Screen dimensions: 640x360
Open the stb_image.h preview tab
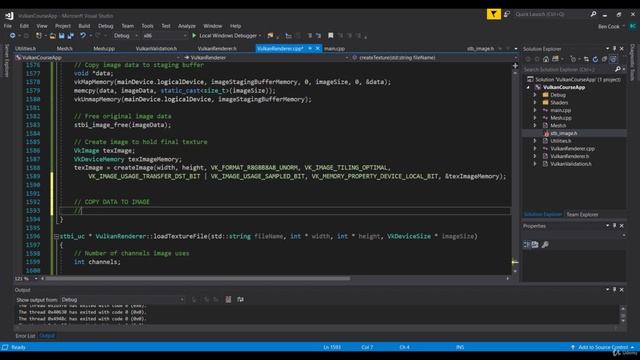click(480, 49)
